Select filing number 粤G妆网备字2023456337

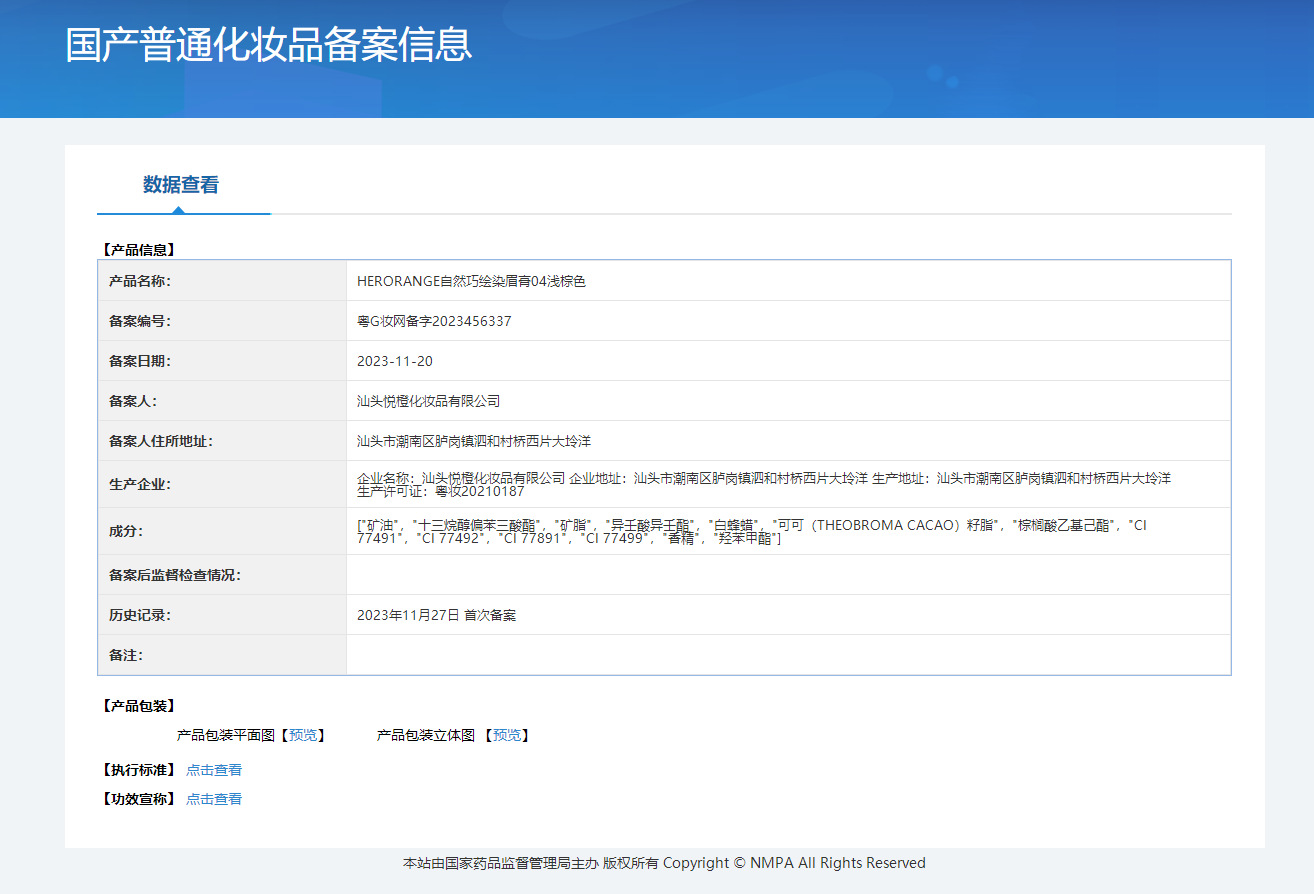[434, 321]
